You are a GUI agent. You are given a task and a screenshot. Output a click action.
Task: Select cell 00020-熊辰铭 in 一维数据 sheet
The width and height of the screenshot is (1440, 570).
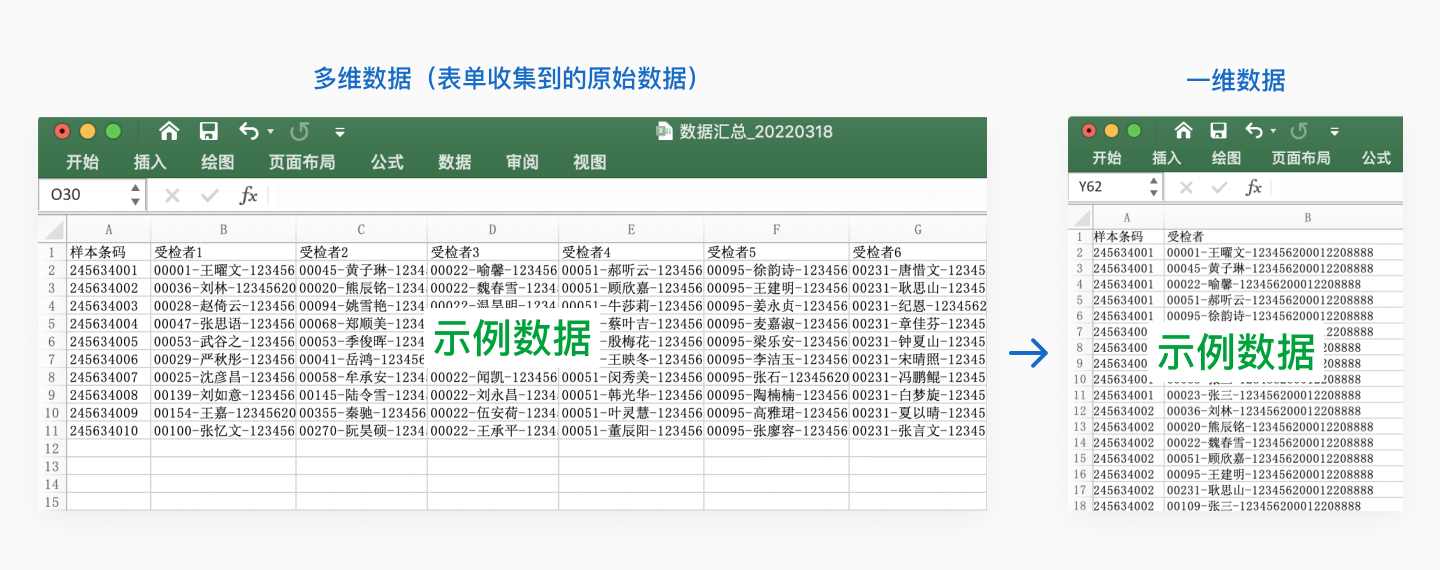1283,427
